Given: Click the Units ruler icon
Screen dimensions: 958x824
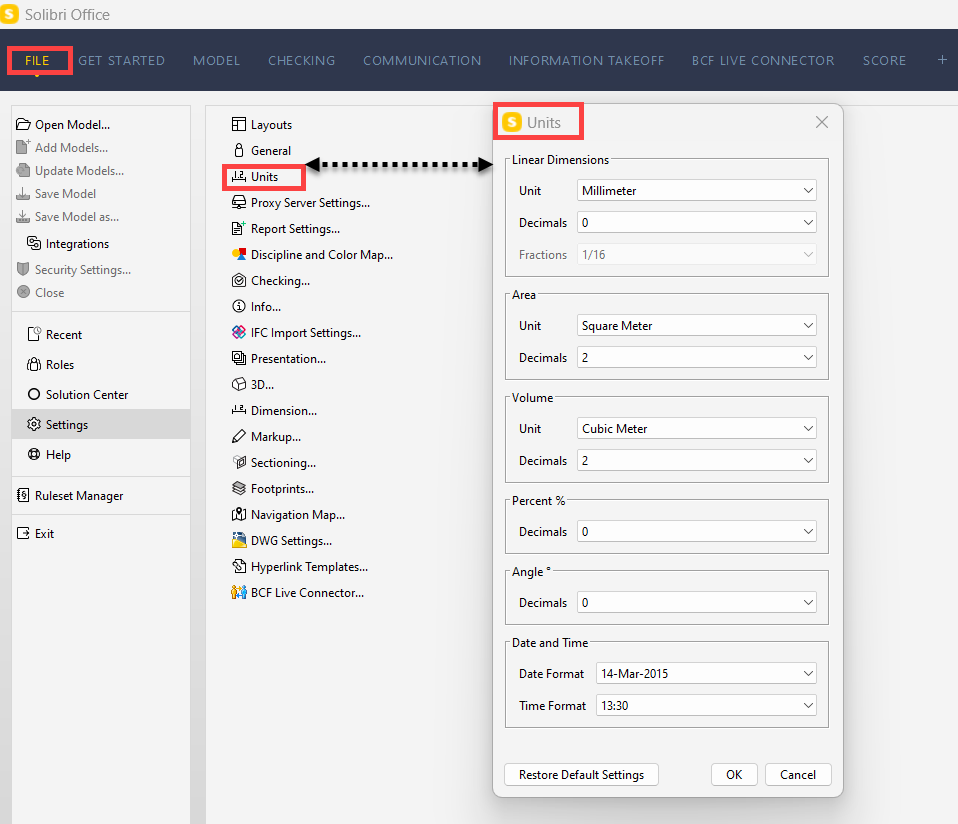Looking at the screenshot, I should [238, 177].
